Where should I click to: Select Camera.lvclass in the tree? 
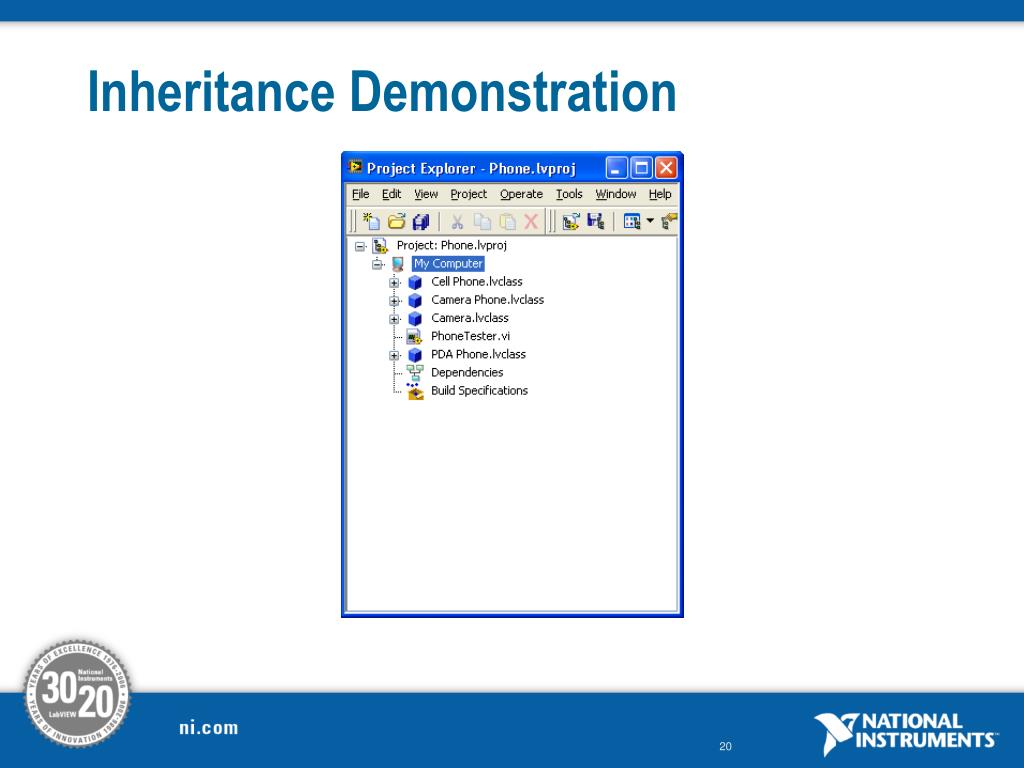470,318
